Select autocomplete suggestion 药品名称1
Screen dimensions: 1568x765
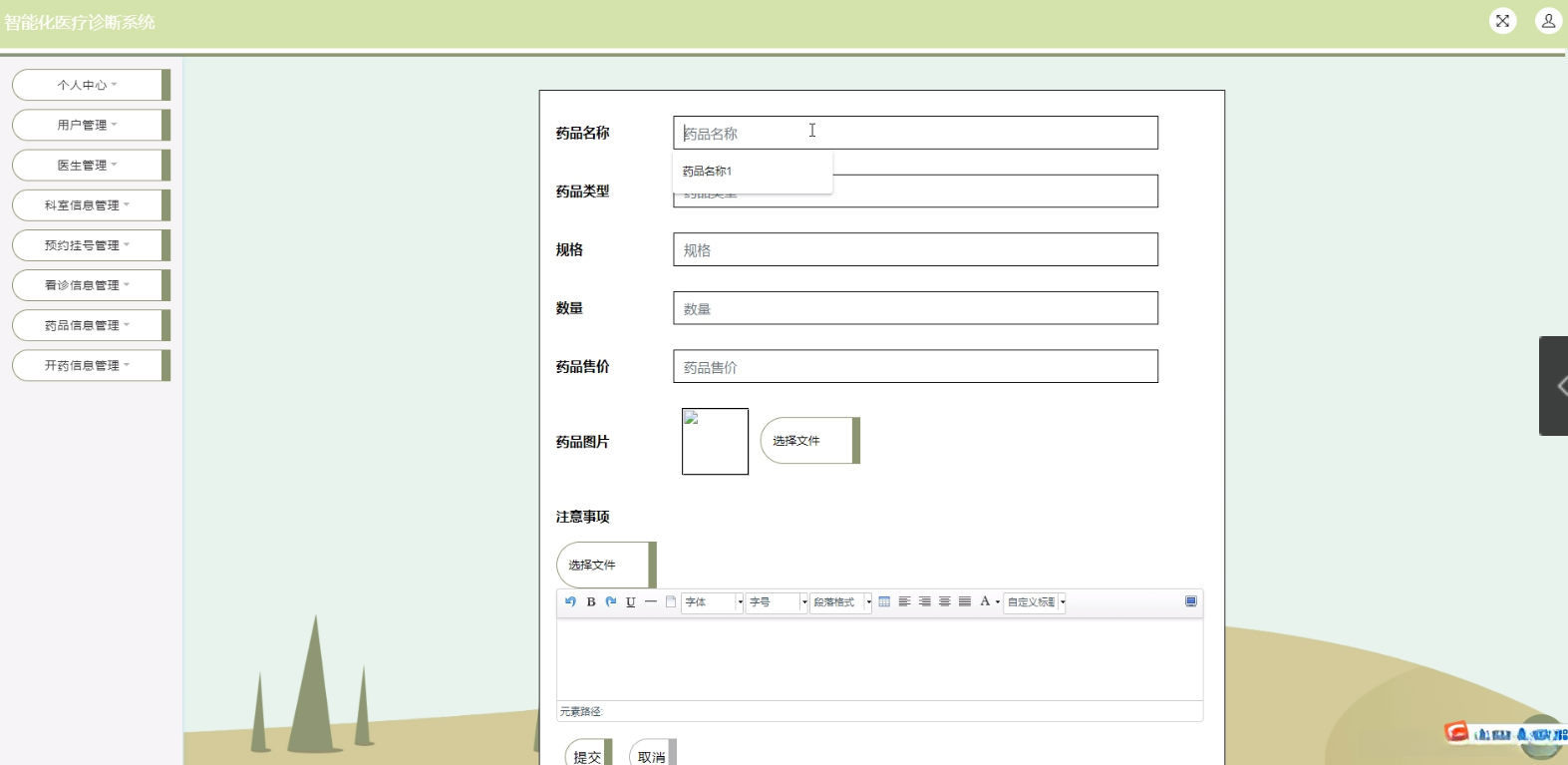click(x=753, y=172)
